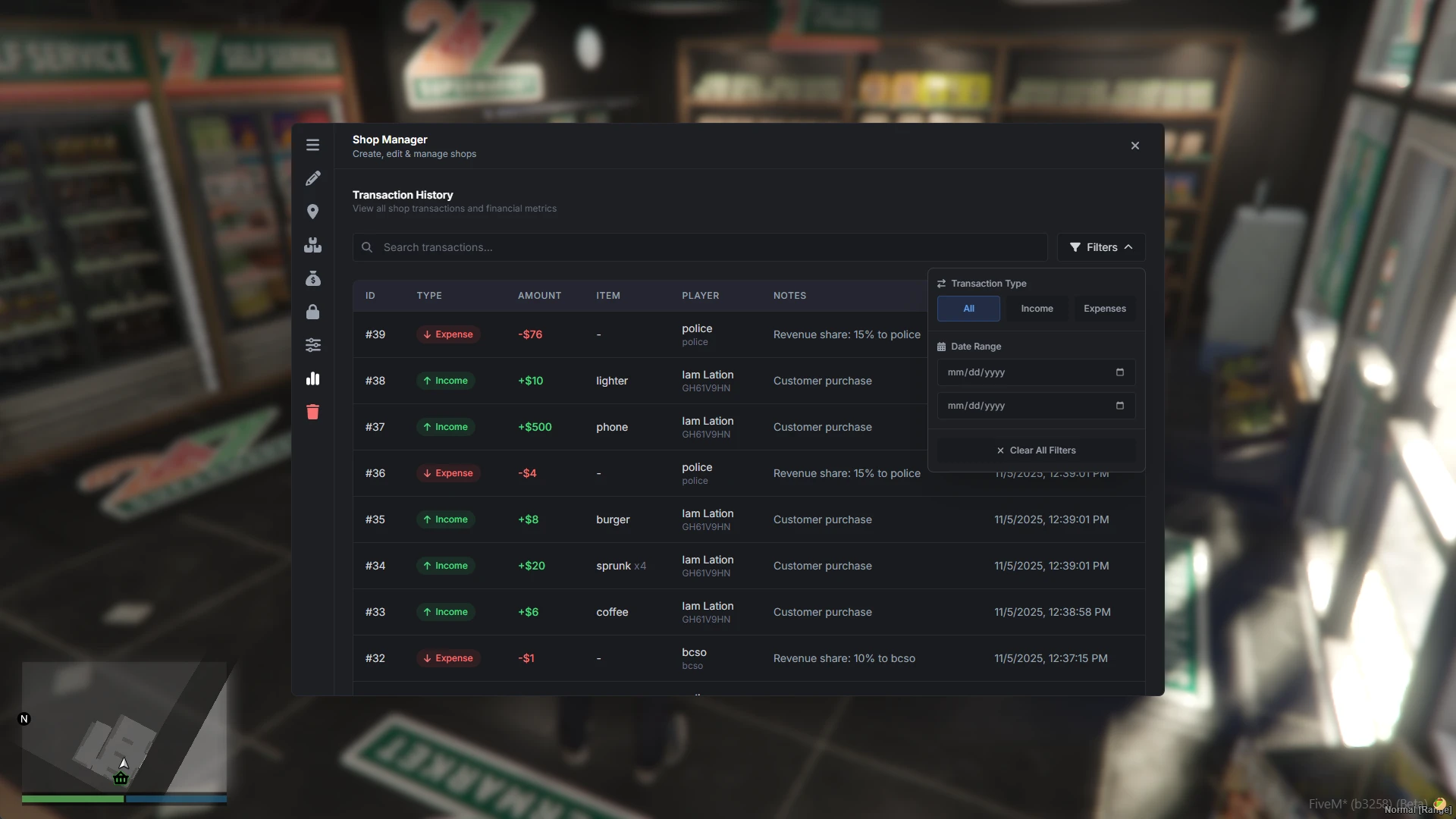Click the red trash delete icon
The image size is (1456, 819).
312,412
